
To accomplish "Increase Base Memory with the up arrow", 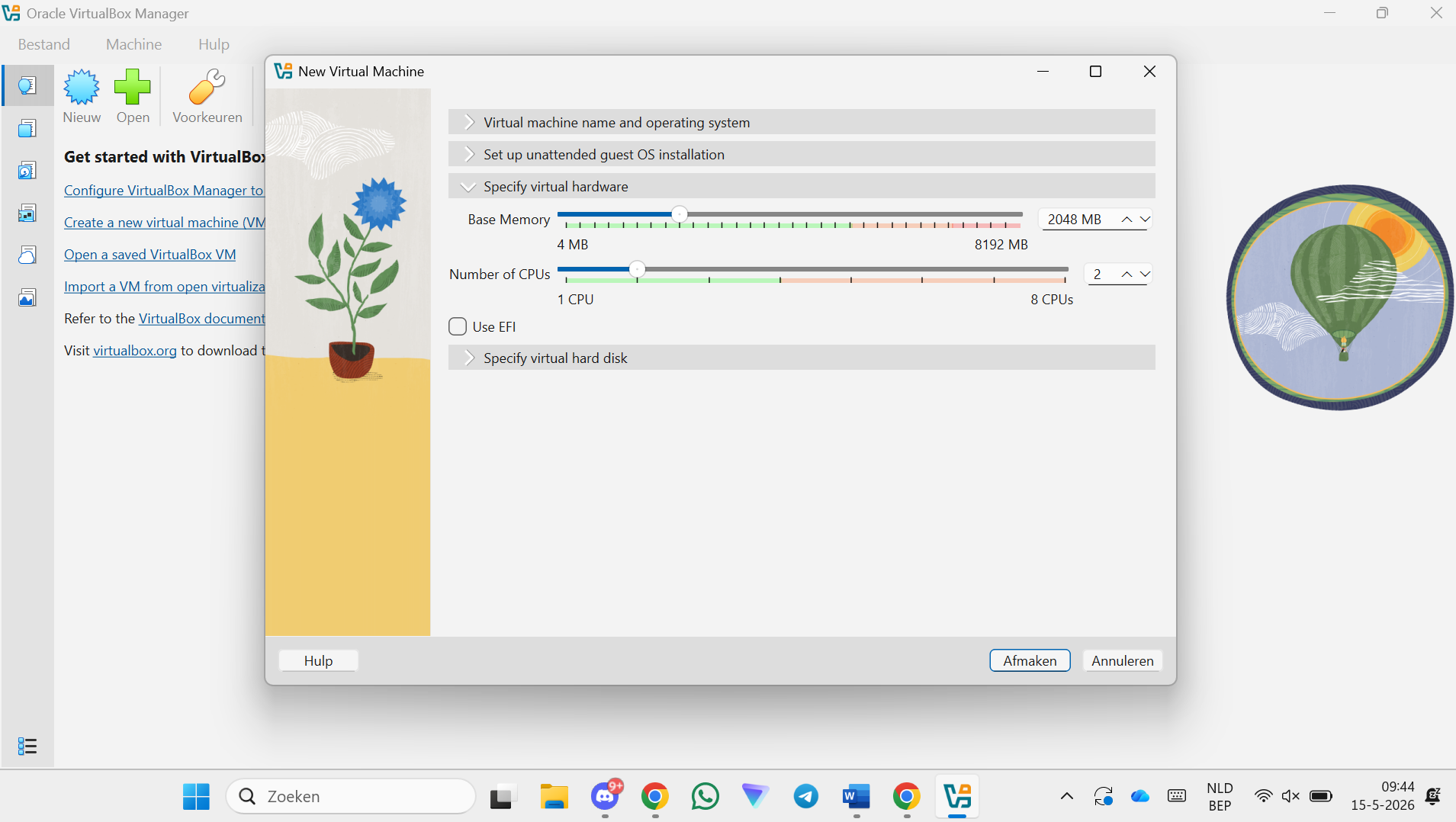I will coord(1127,220).
